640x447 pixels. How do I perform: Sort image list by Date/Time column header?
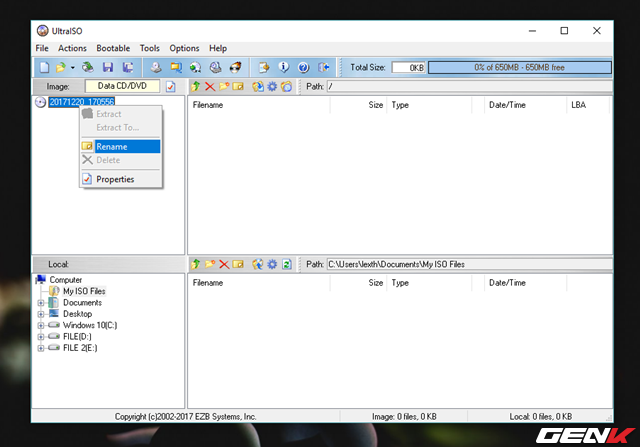(525, 105)
